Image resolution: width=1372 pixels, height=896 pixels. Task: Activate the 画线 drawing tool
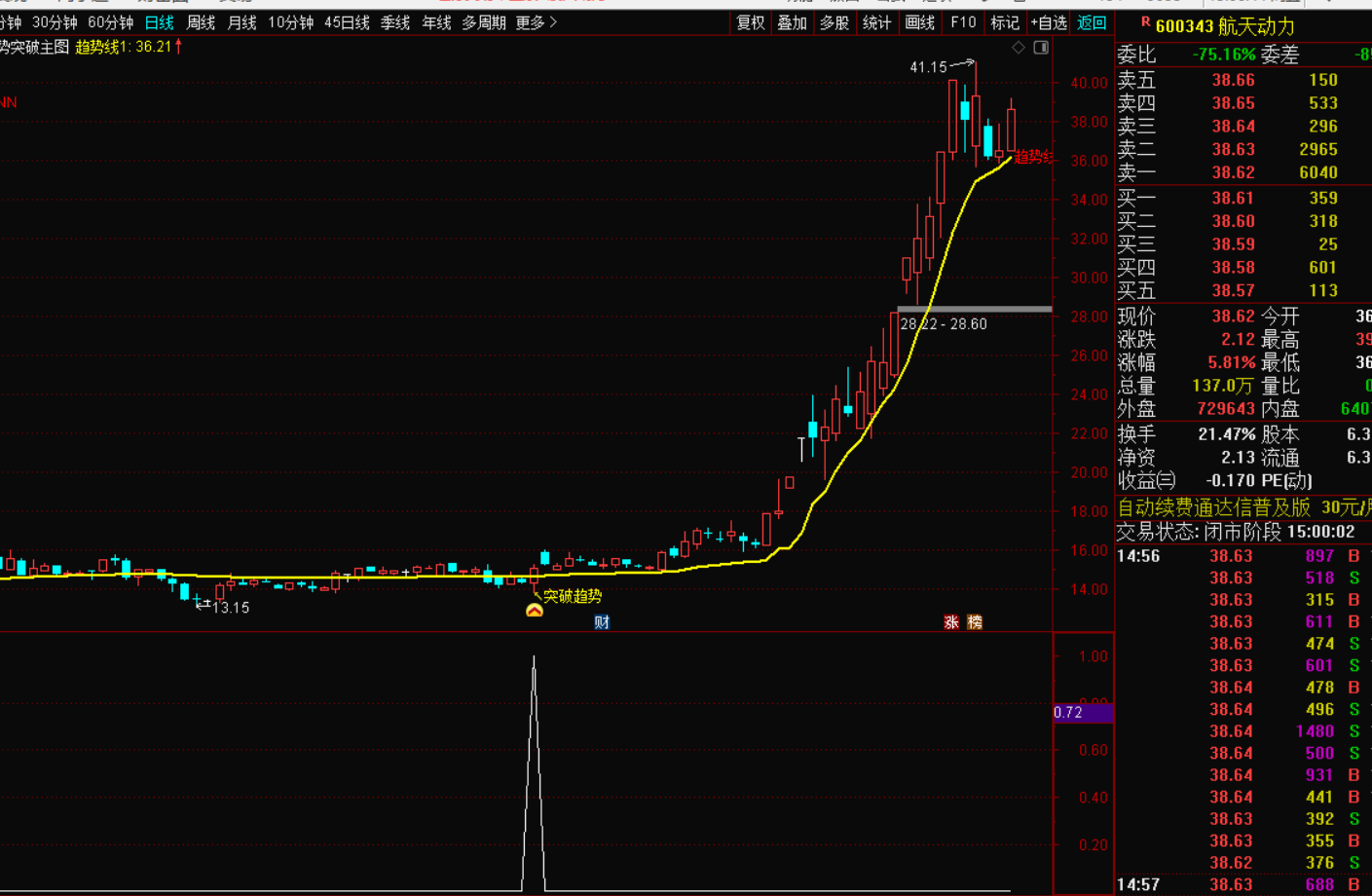point(919,22)
